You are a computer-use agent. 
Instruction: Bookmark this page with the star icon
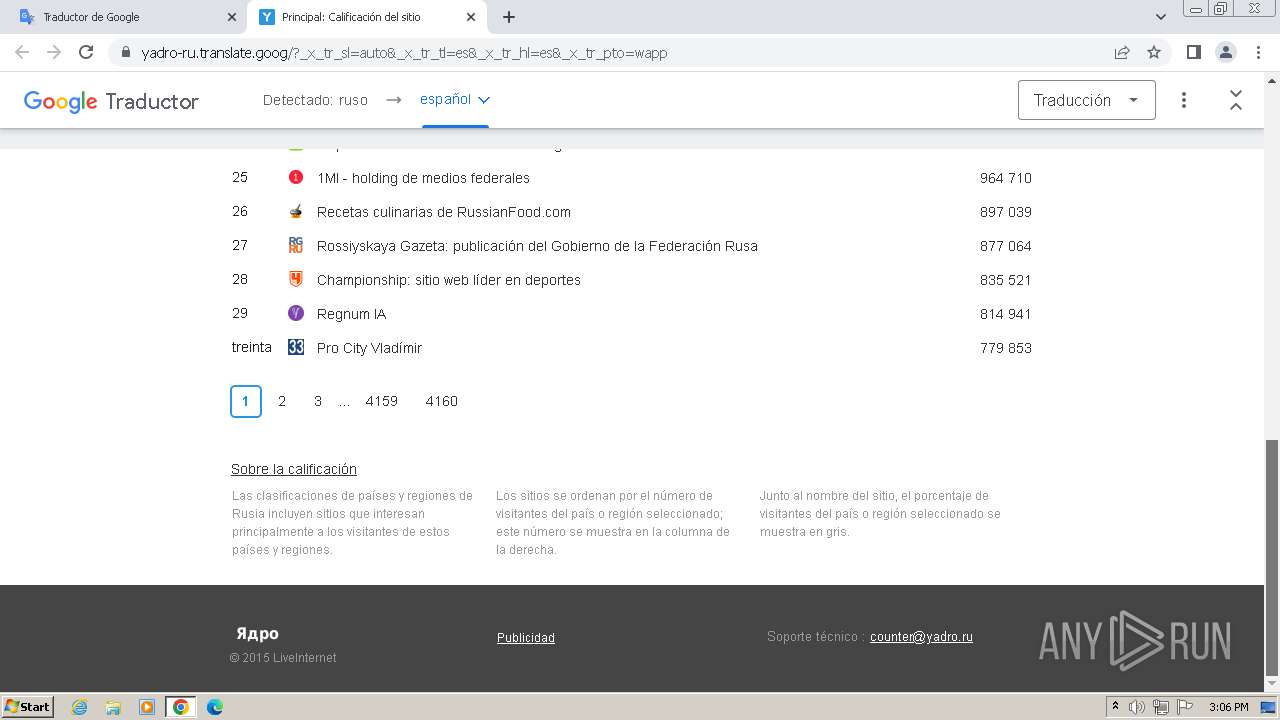[1154, 52]
